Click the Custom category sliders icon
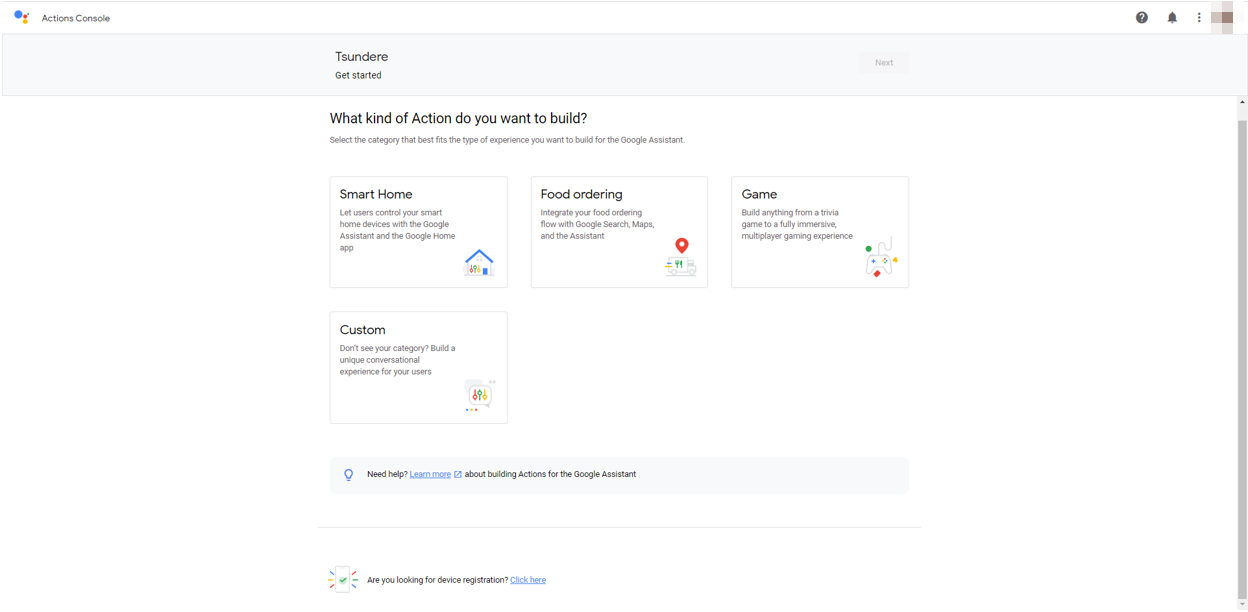 pyautogui.click(x=479, y=395)
